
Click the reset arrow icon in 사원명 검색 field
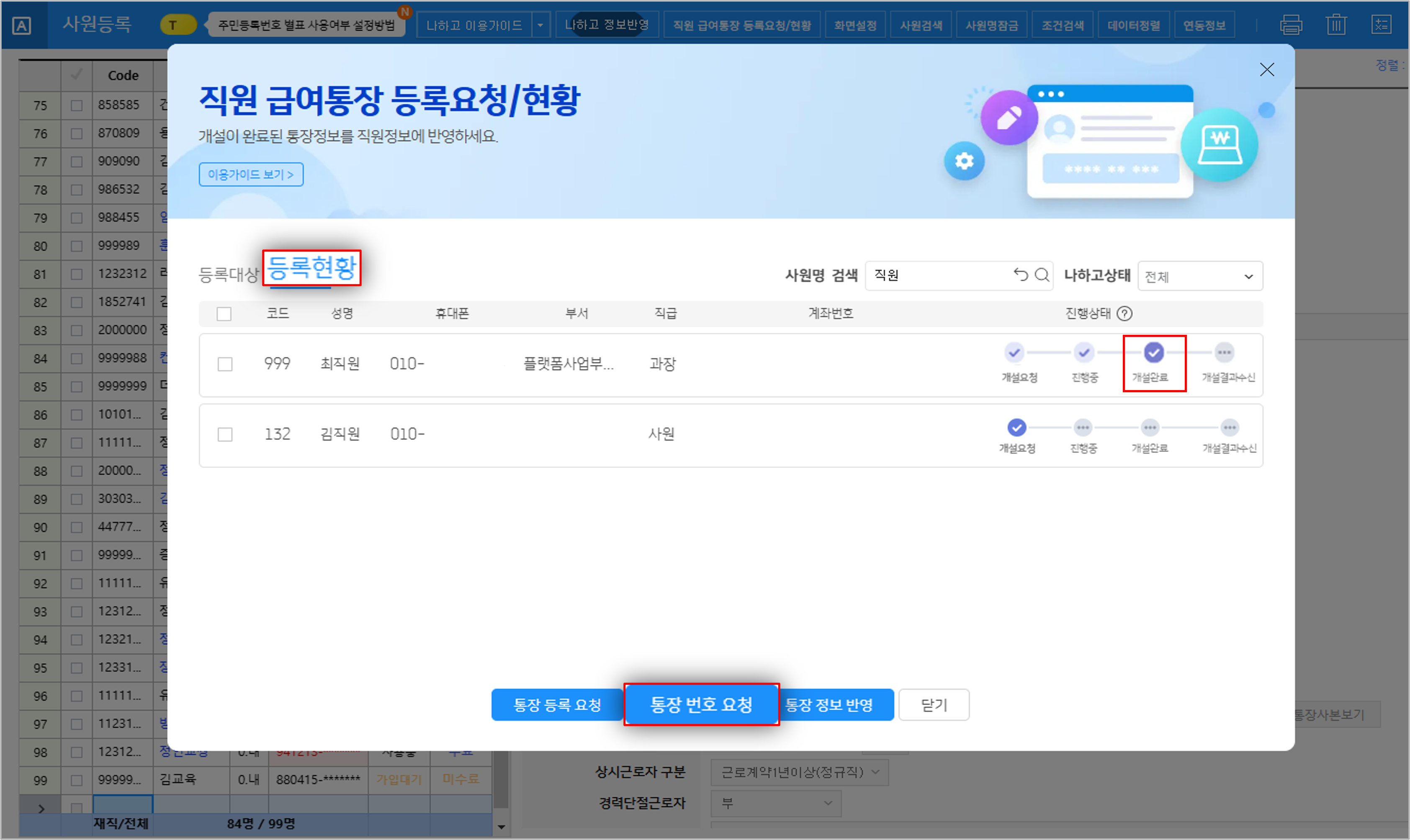[x=1020, y=275]
